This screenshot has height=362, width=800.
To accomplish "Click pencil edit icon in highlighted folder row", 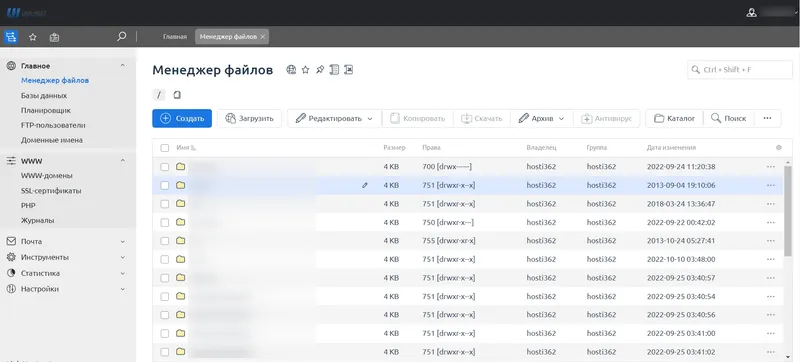I will tap(365, 185).
